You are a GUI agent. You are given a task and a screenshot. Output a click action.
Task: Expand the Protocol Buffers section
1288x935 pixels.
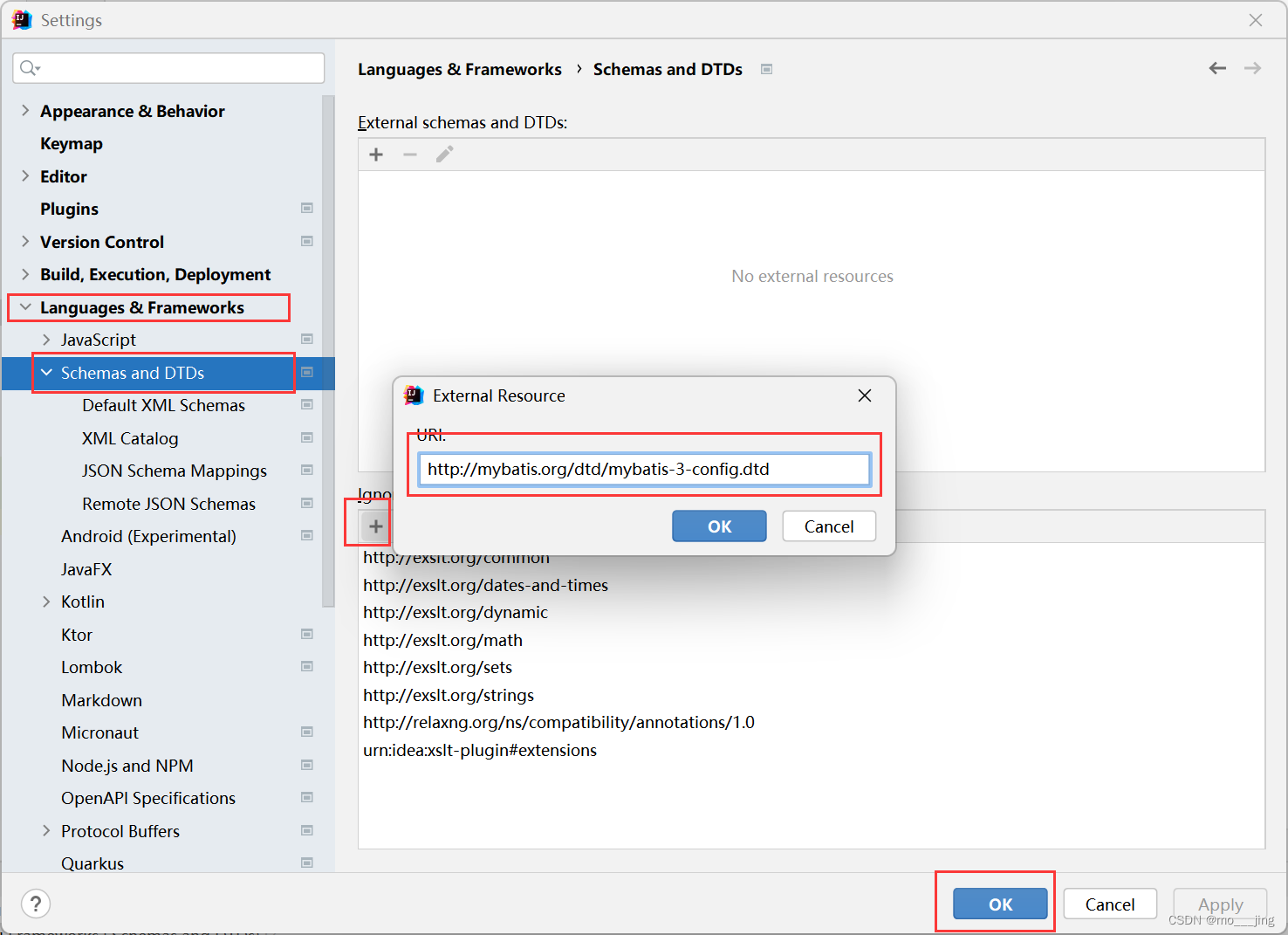[46, 831]
